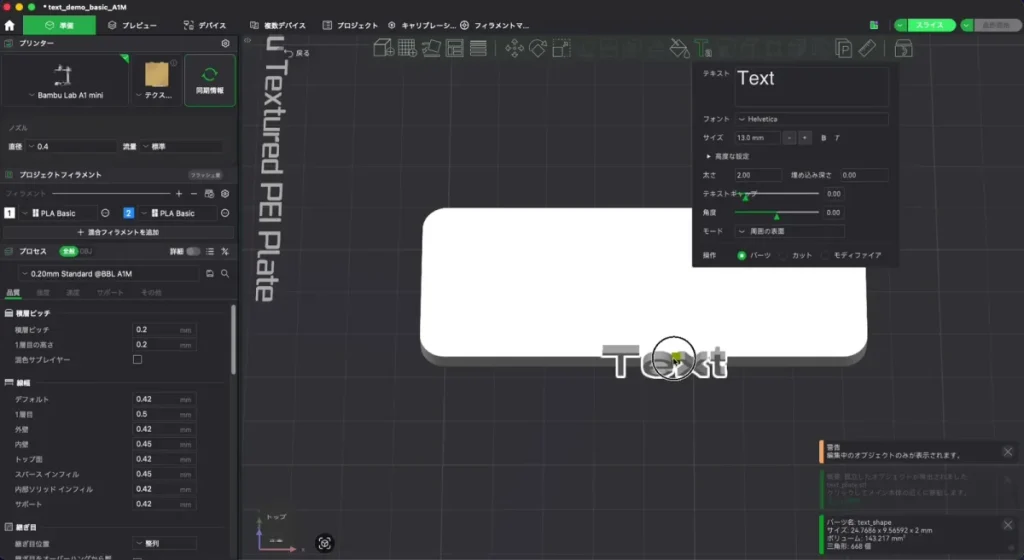Go to the Home screen icon
This screenshot has width=1024, height=560.
click(x=9, y=25)
